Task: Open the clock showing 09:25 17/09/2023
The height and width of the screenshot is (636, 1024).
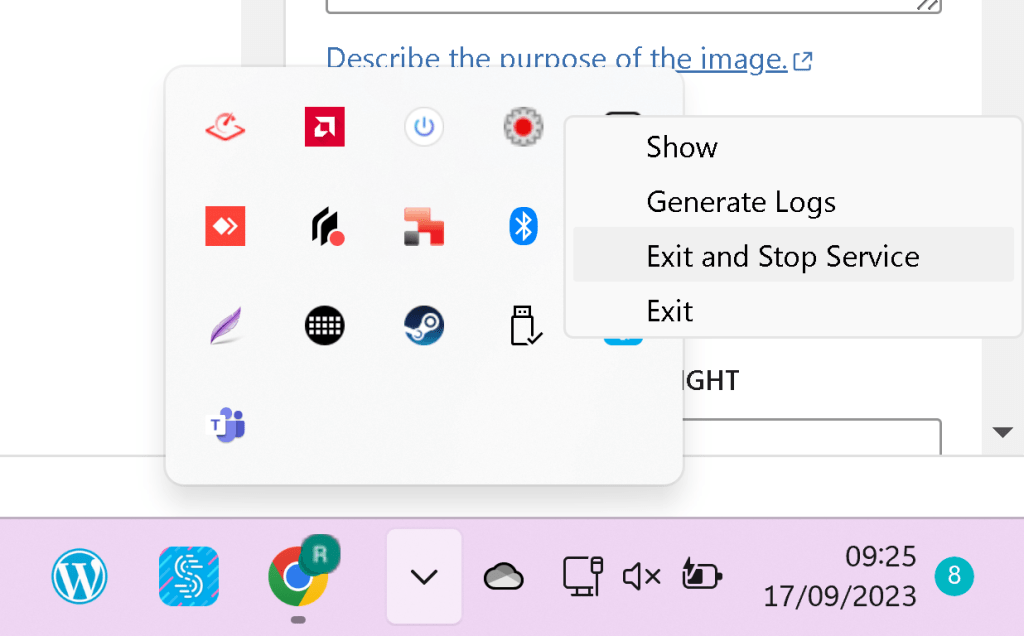Action: click(840, 577)
